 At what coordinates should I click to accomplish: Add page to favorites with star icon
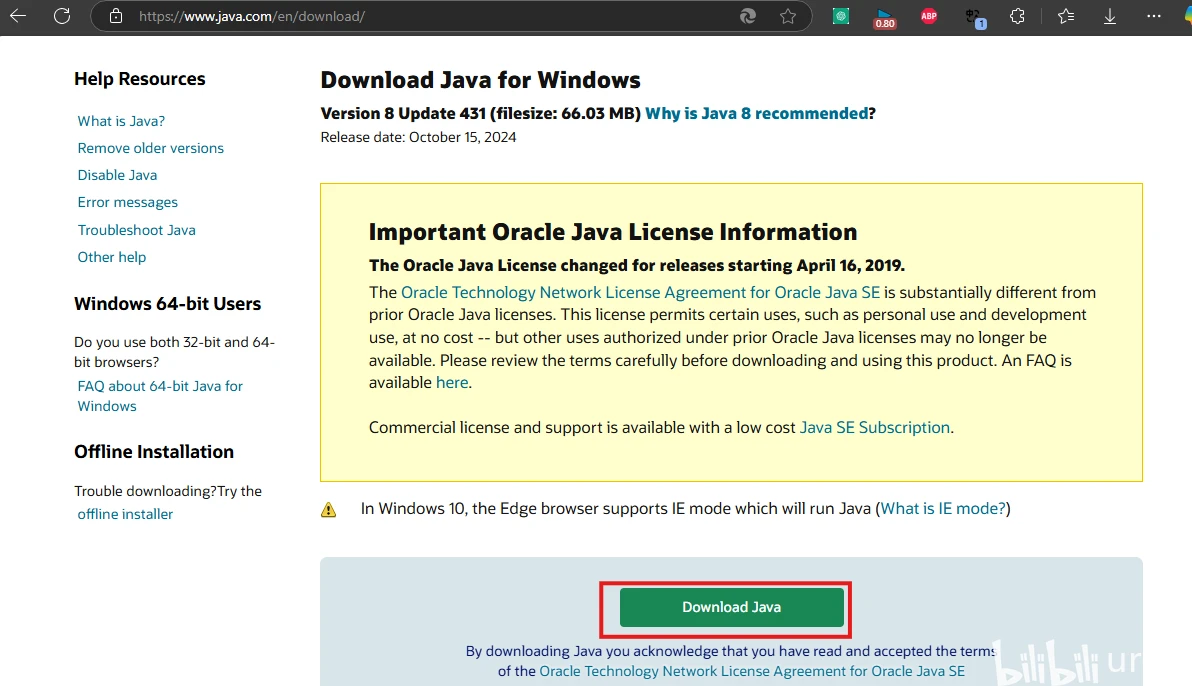[788, 16]
